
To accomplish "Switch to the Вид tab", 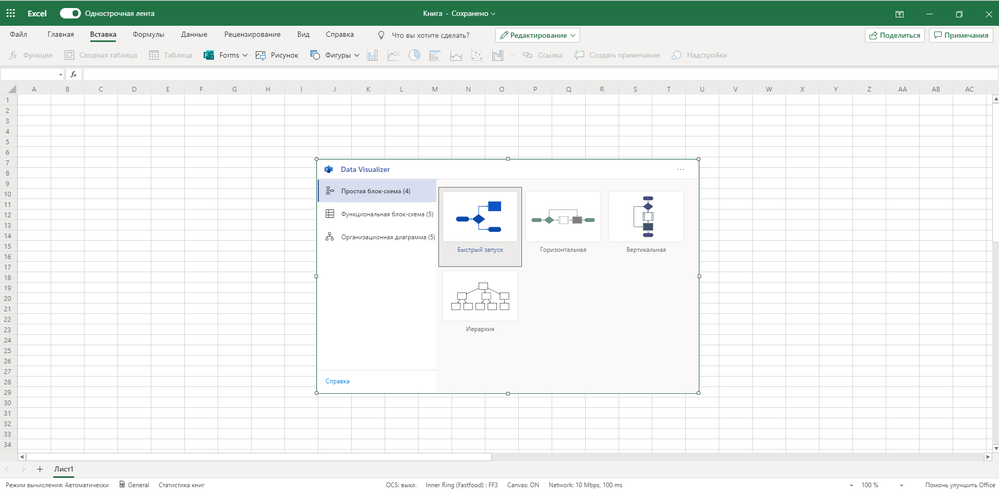I will click(x=303, y=34).
